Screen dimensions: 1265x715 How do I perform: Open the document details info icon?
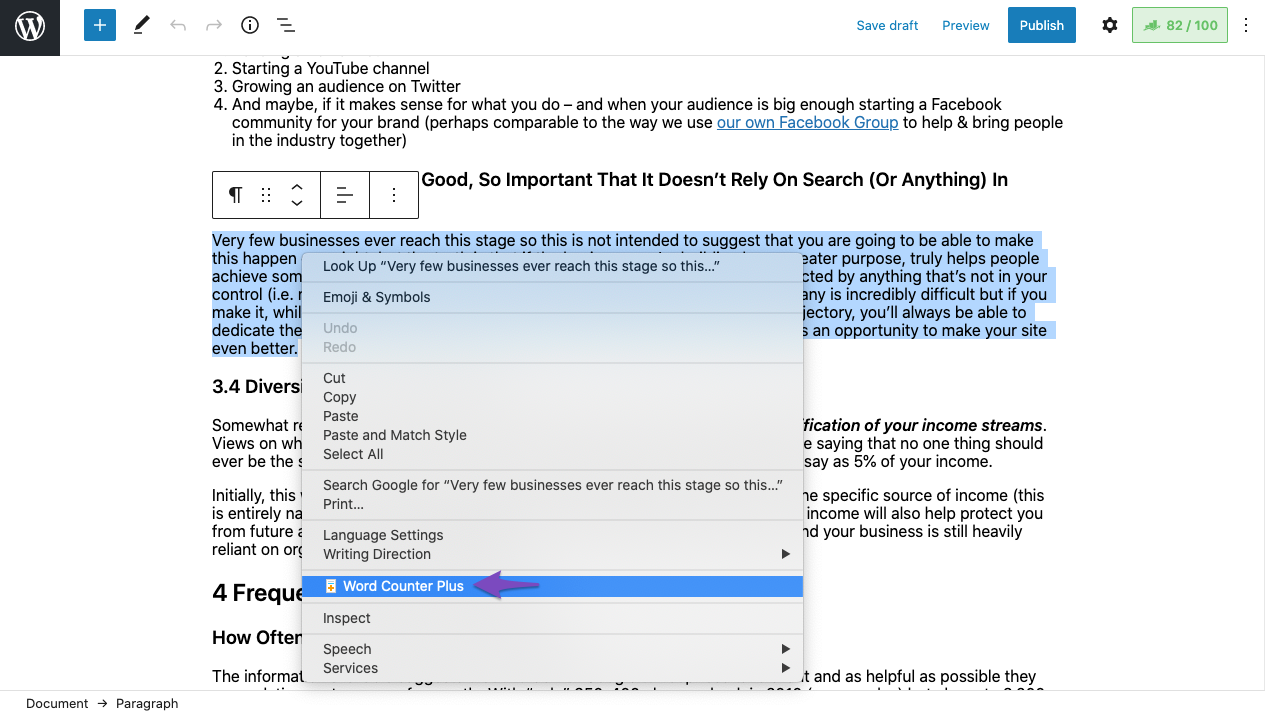tap(250, 26)
